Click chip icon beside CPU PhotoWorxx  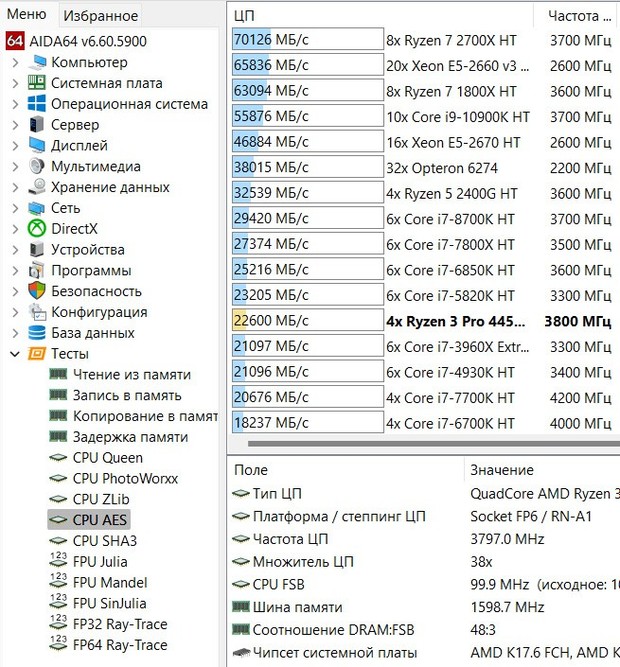(x=58, y=479)
